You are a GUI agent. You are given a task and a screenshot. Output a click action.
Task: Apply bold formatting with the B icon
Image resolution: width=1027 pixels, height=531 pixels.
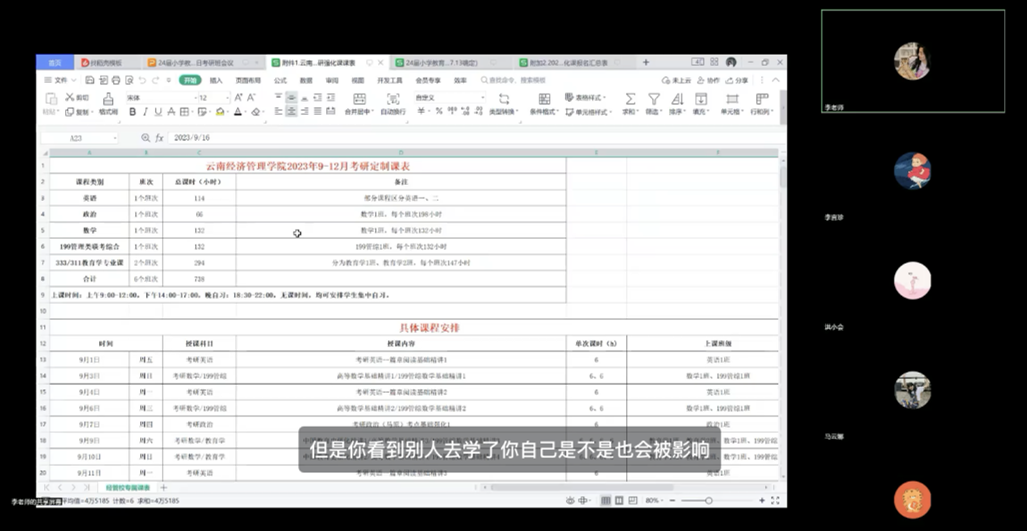(132, 112)
